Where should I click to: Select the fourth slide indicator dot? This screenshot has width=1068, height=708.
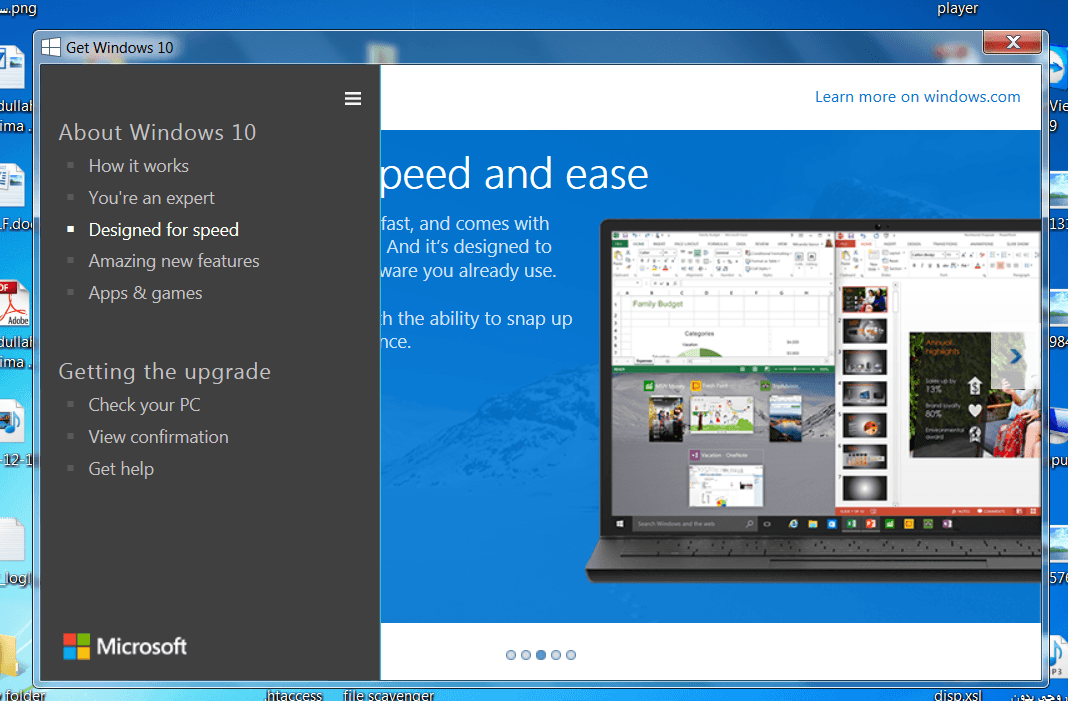(556, 655)
